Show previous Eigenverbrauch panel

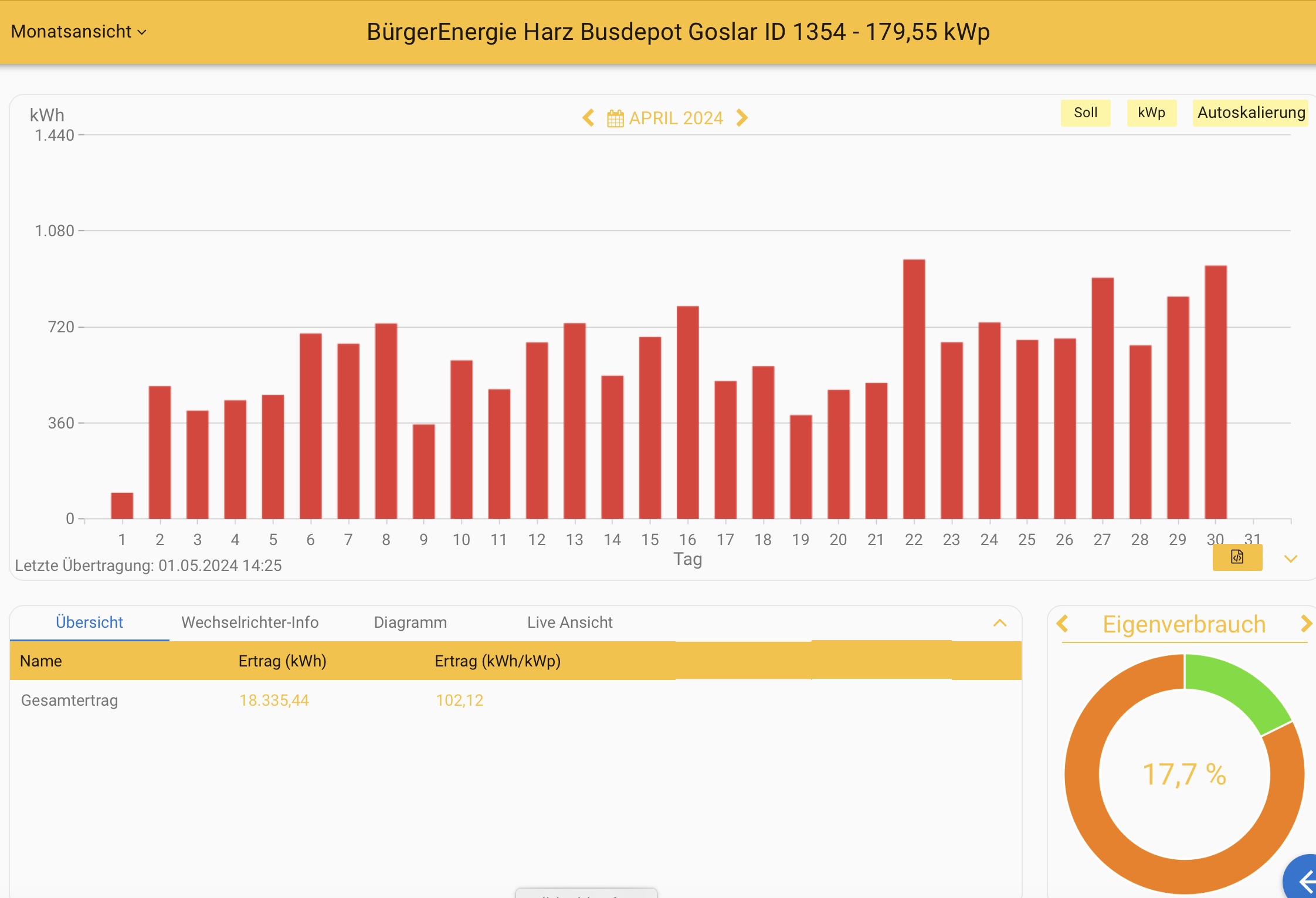[1063, 624]
